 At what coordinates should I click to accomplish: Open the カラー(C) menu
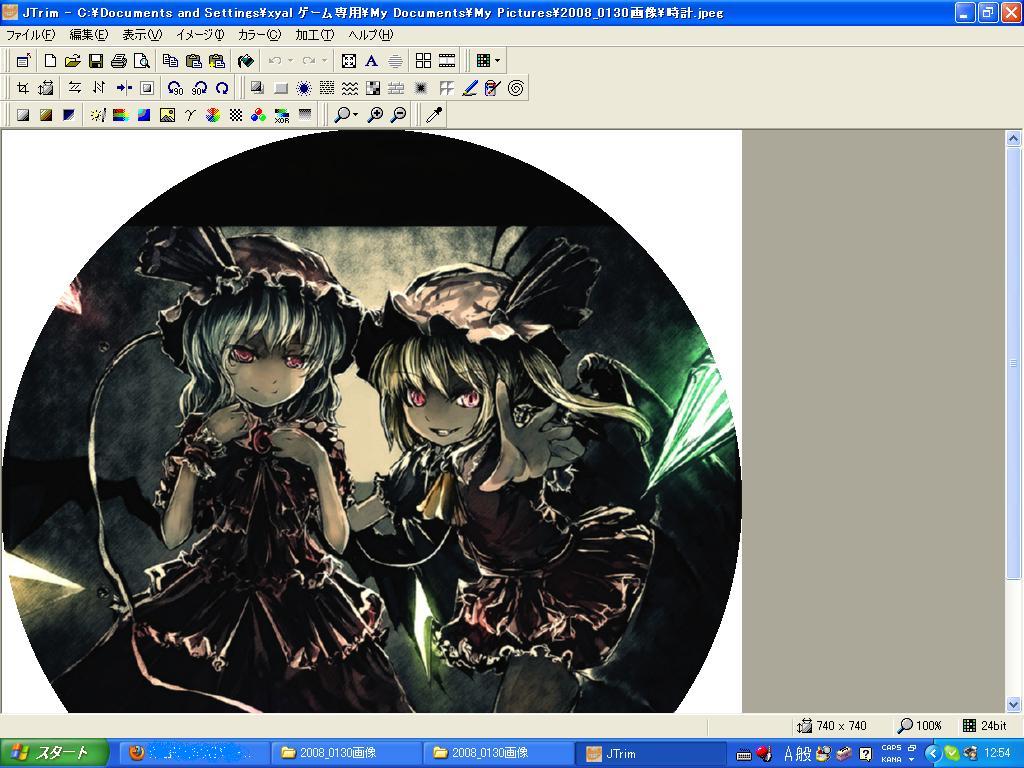click(259, 35)
